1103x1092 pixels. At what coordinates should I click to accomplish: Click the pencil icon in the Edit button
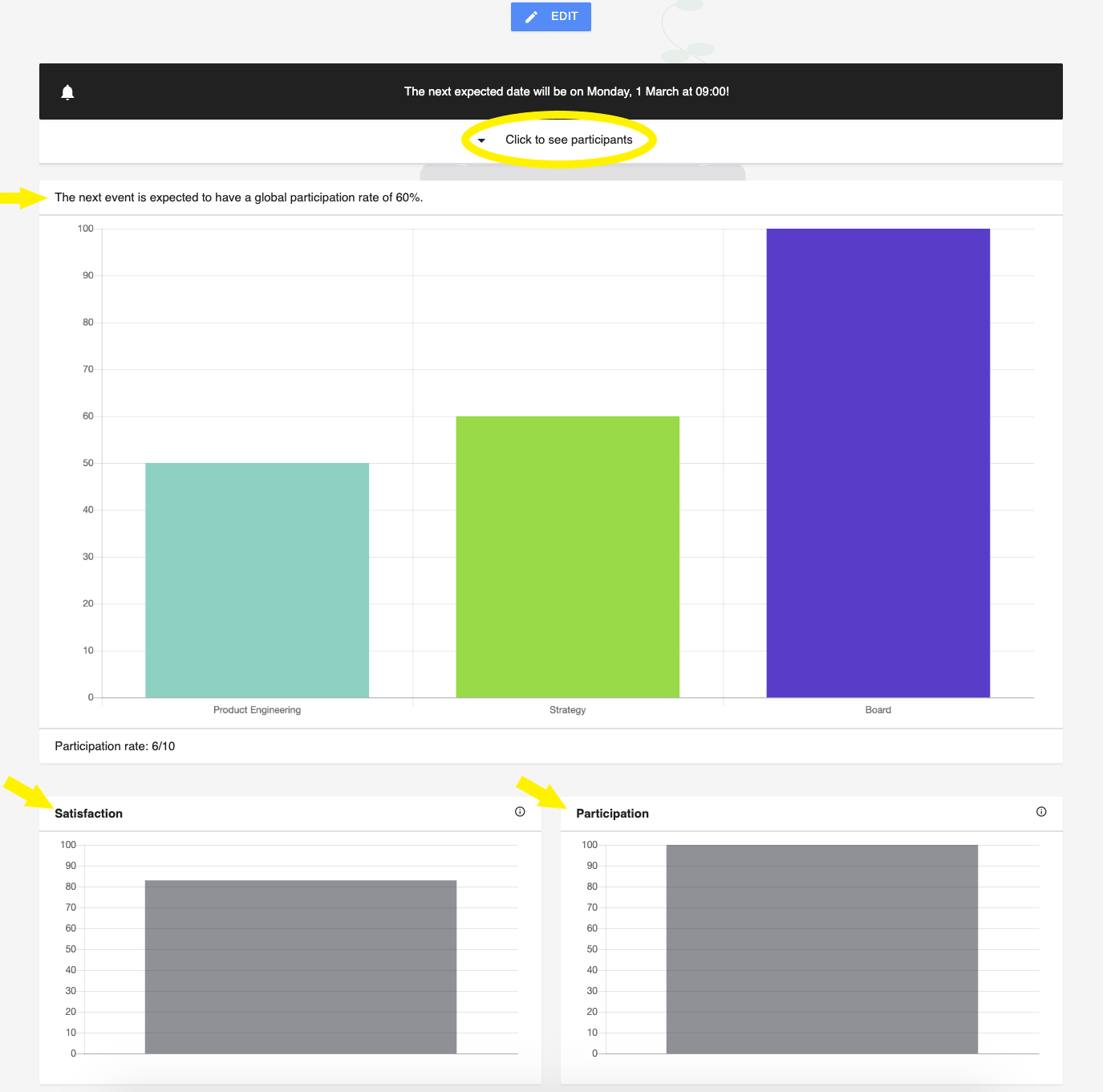tap(531, 17)
